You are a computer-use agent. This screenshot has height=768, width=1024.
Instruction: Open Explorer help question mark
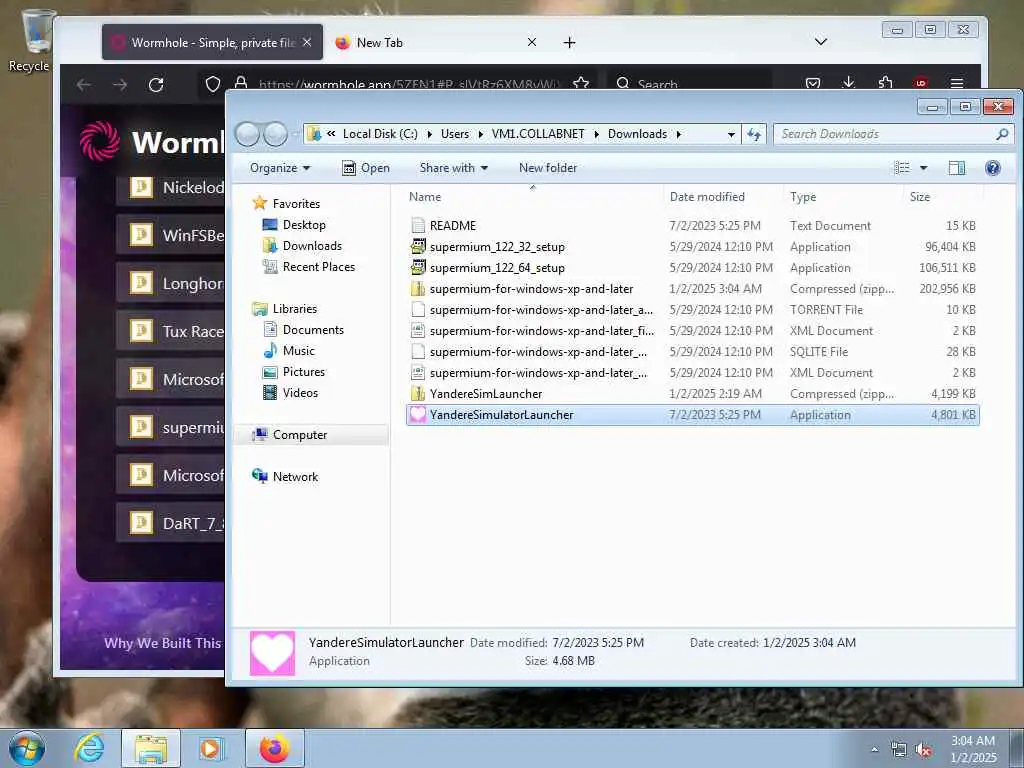(x=993, y=168)
